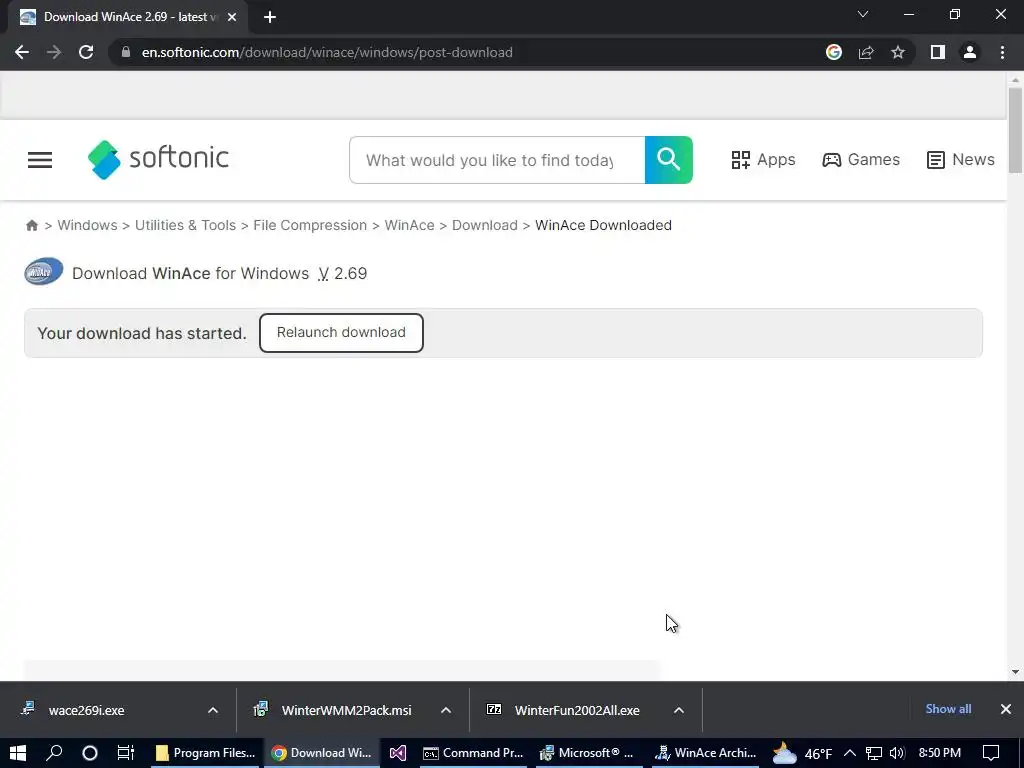Open weather widget showing 46°F

pyautogui.click(x=803, y=753)
